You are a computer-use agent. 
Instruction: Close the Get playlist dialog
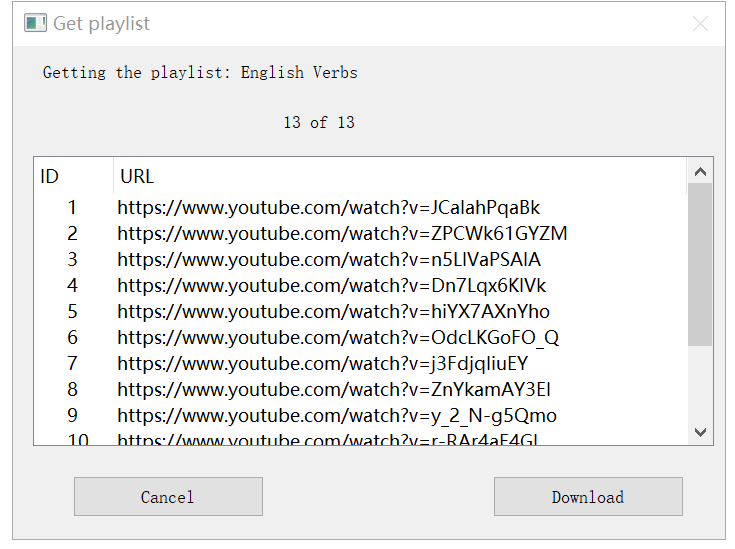point(700,23)
